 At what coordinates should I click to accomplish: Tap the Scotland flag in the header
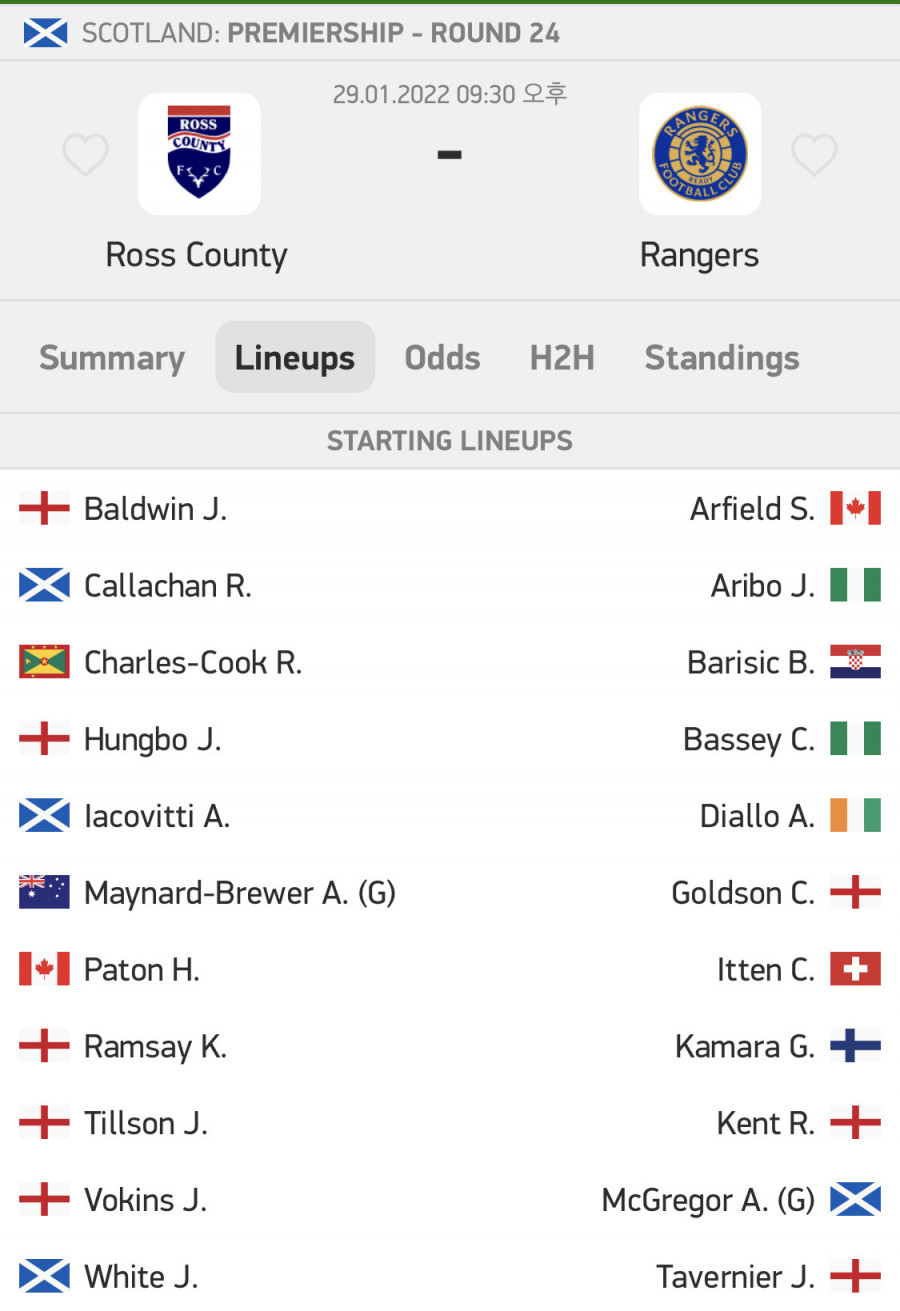pos(45,33)
